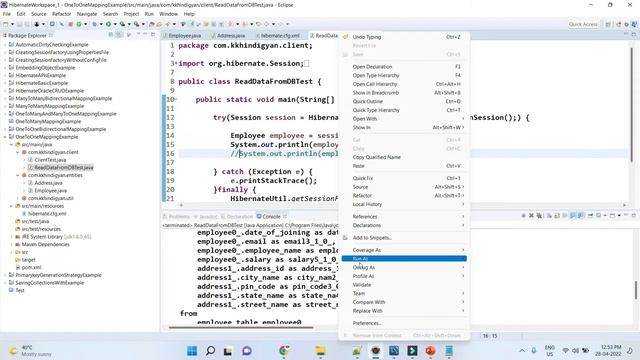The height and width of the screenshot is (360, 640).
Task: Expand JRE System Library node
Action: (11, 237)
